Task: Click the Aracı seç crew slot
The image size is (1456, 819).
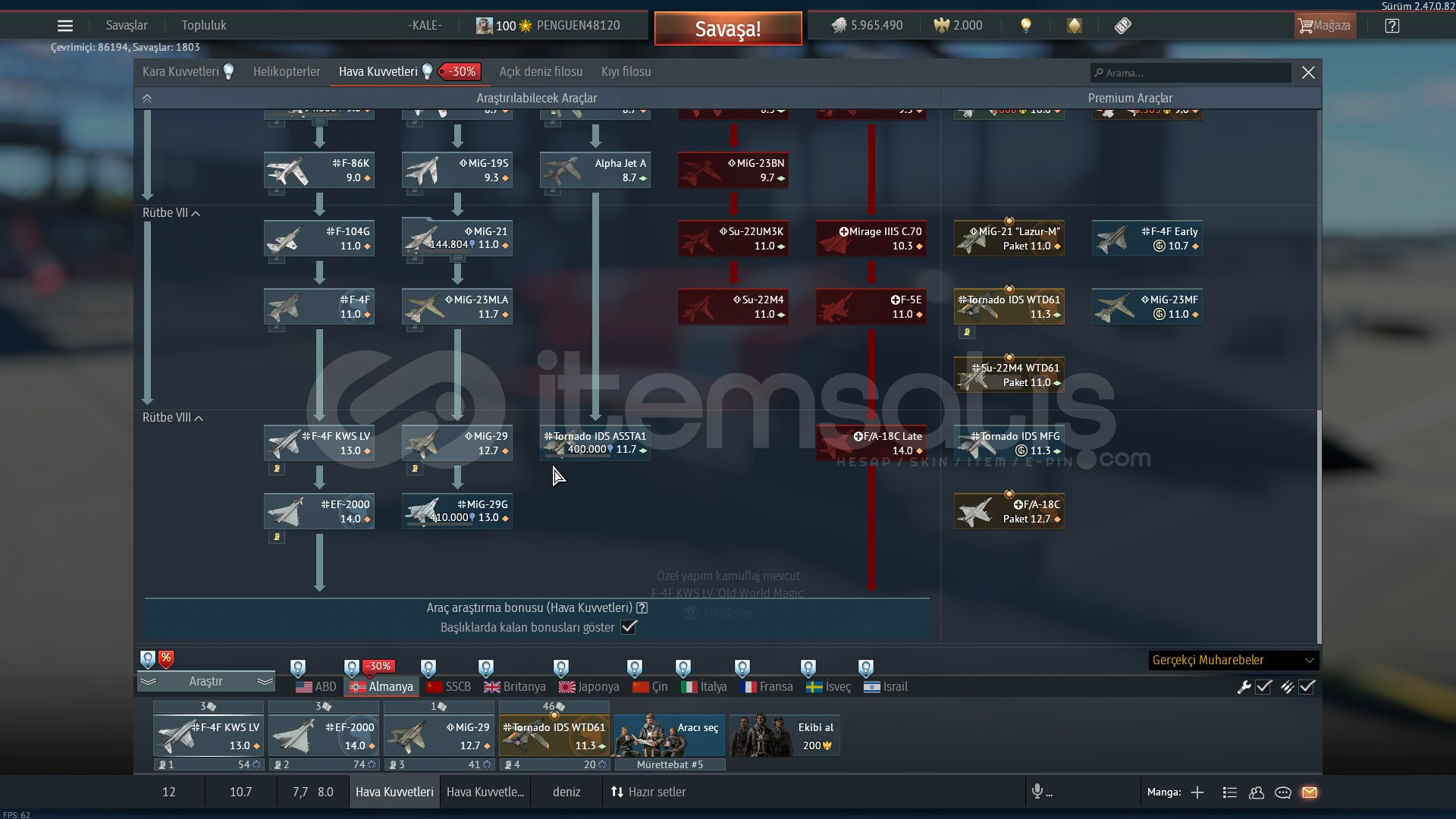Action: pyautogui.click(x=670, y=736)
